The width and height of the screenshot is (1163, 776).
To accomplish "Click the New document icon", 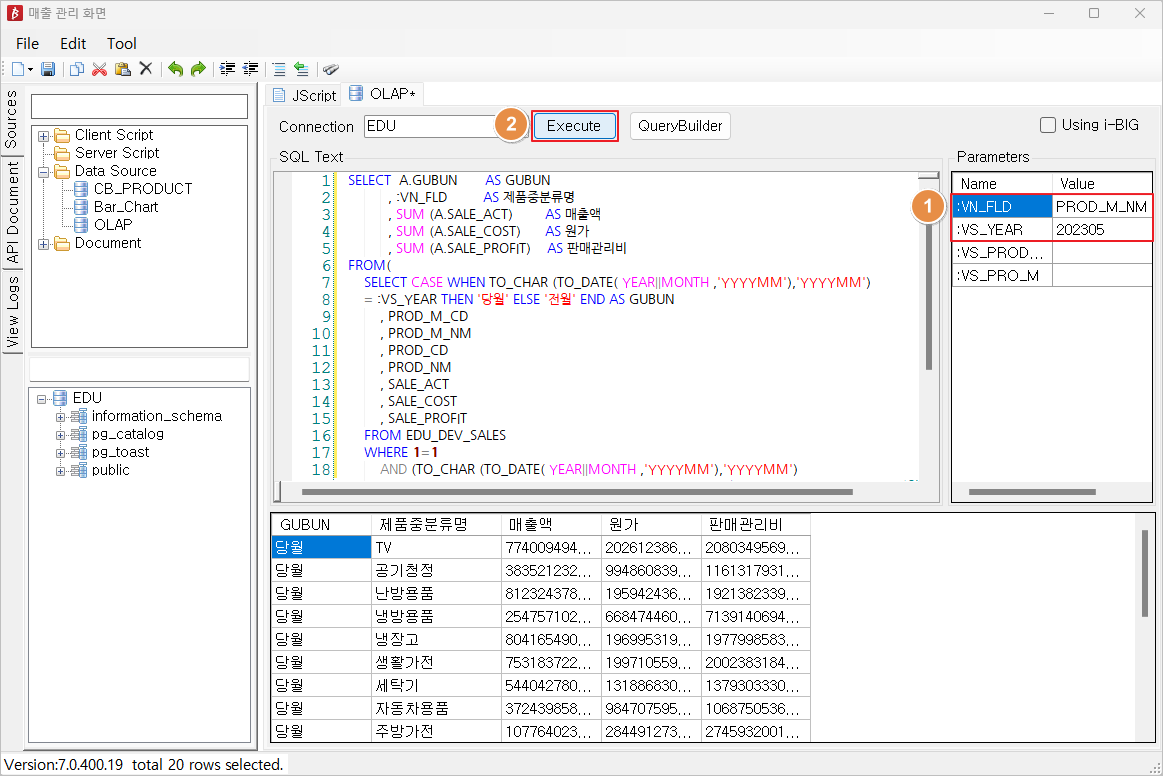I will point(17,69).
